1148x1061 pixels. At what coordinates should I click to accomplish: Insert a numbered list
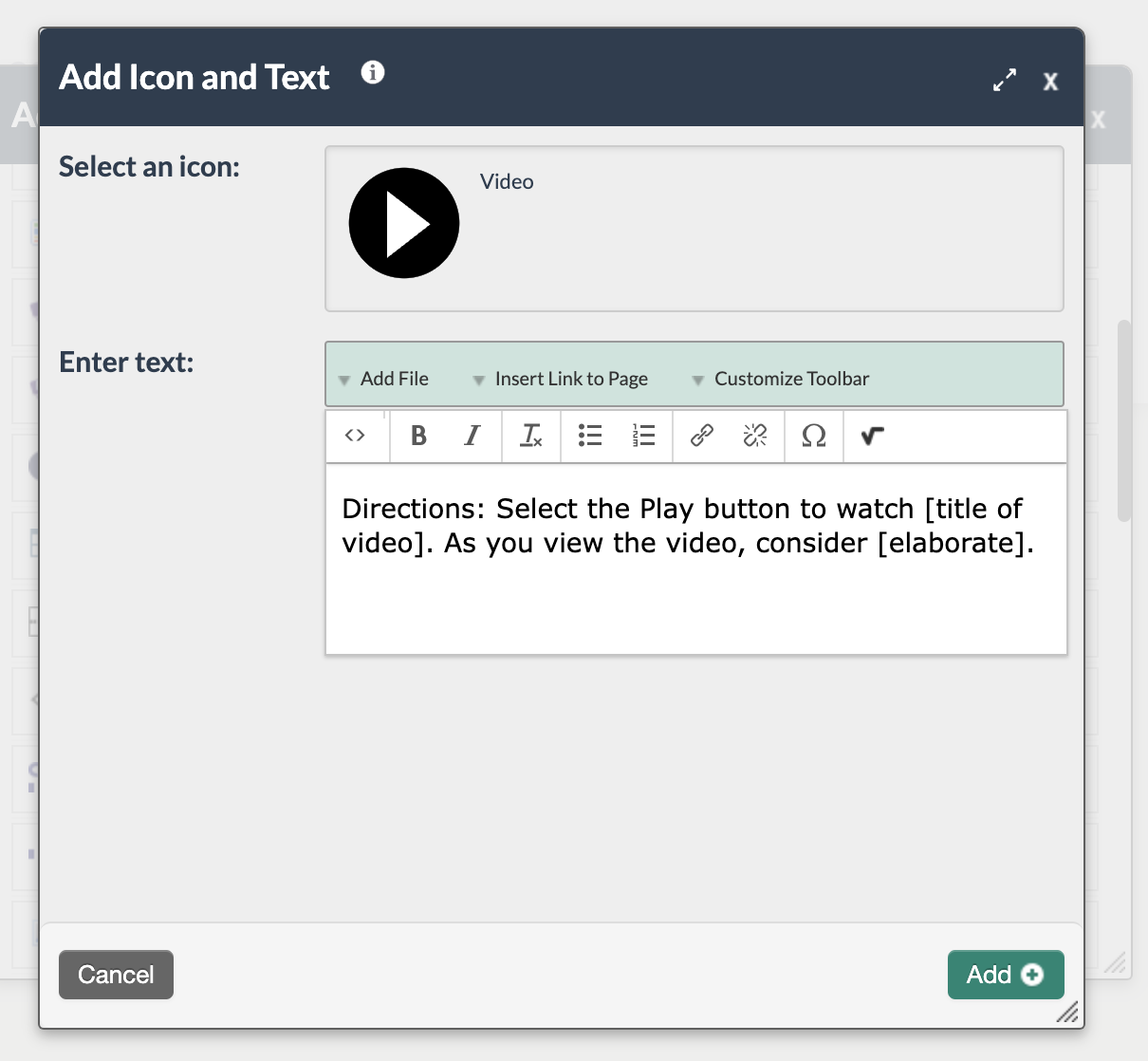[x=643, y=436]
